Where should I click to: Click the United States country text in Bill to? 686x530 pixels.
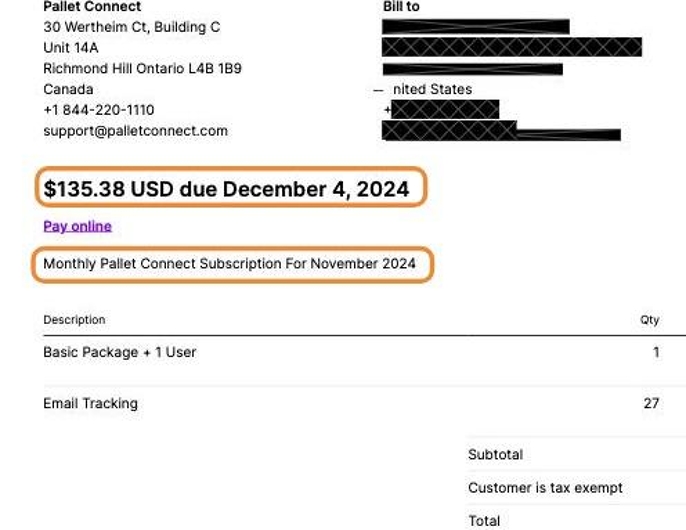point(432,89)
